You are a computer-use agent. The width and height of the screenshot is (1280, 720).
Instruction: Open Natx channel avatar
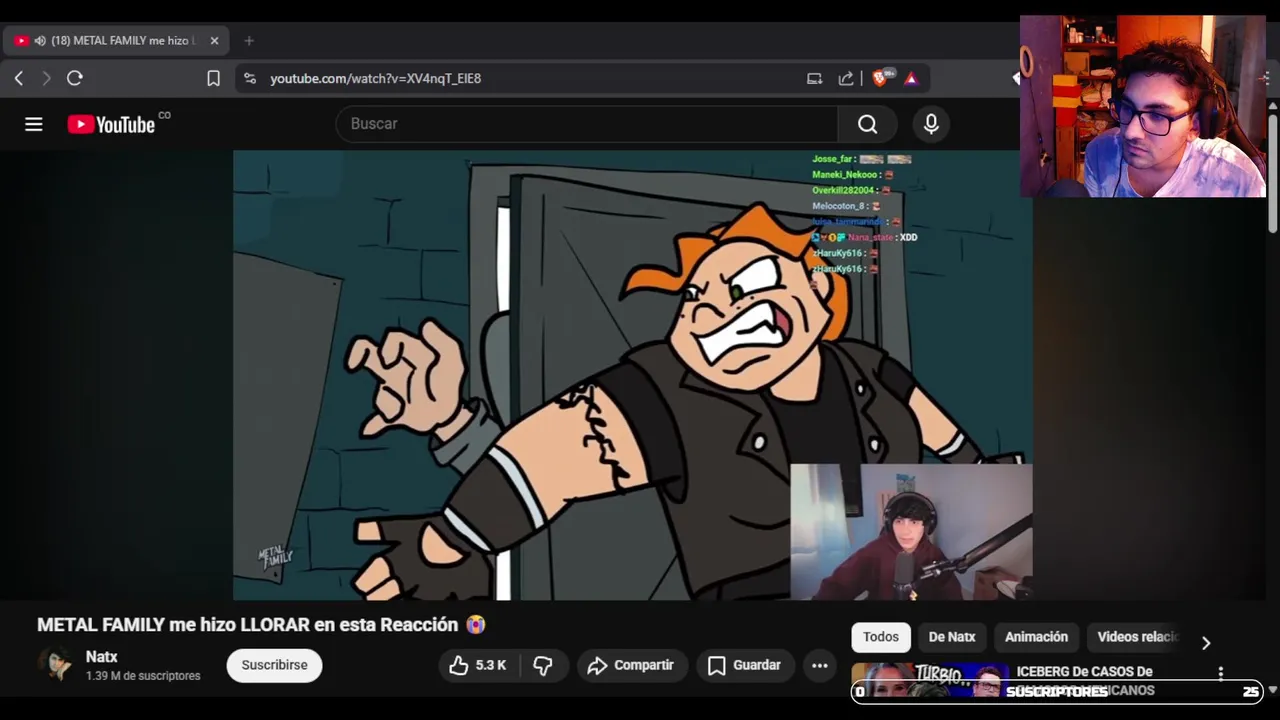(56, 665)
